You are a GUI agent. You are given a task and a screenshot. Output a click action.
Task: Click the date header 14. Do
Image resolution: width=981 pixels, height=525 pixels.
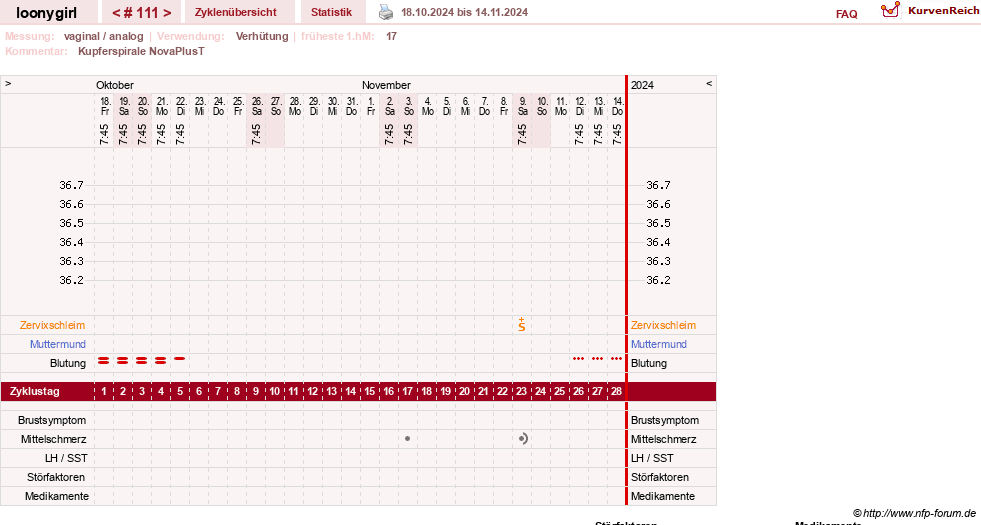tap(618, 106)
